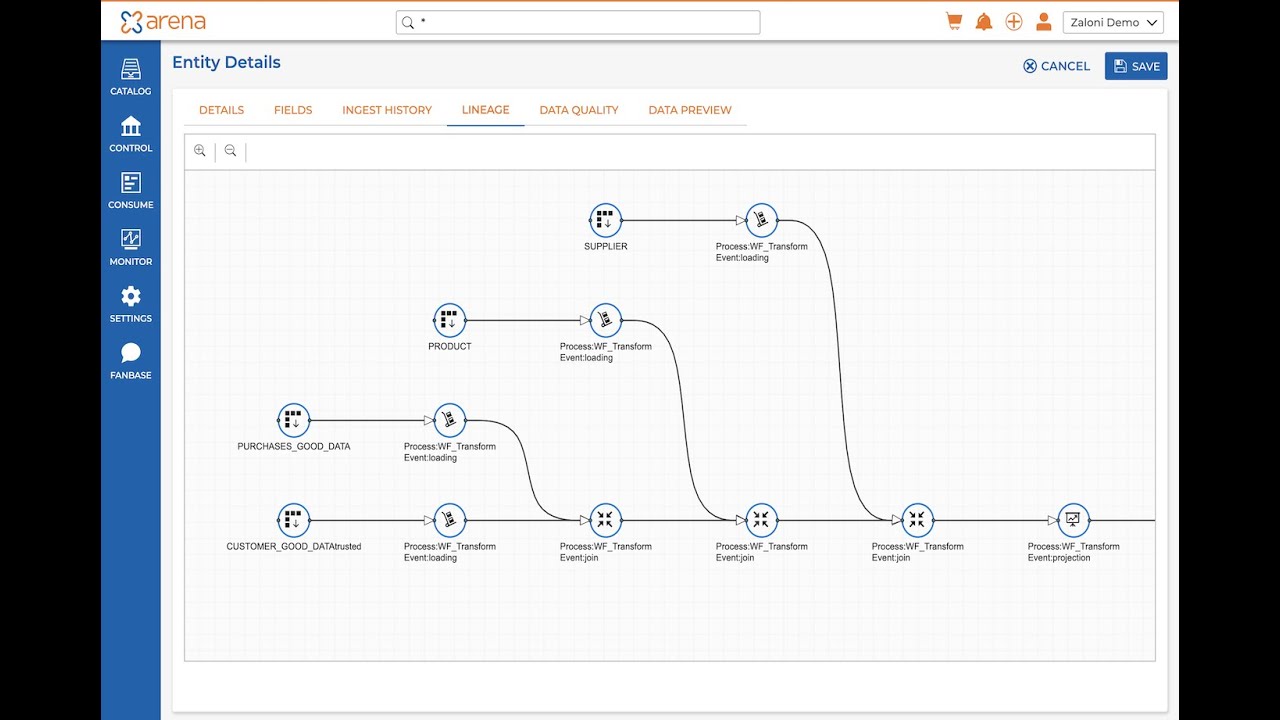Select loading node after CUSTOMER_GOOD_DATAtrusted
The width and height of the screenshot is (1280, 720).
pos(449,520)
